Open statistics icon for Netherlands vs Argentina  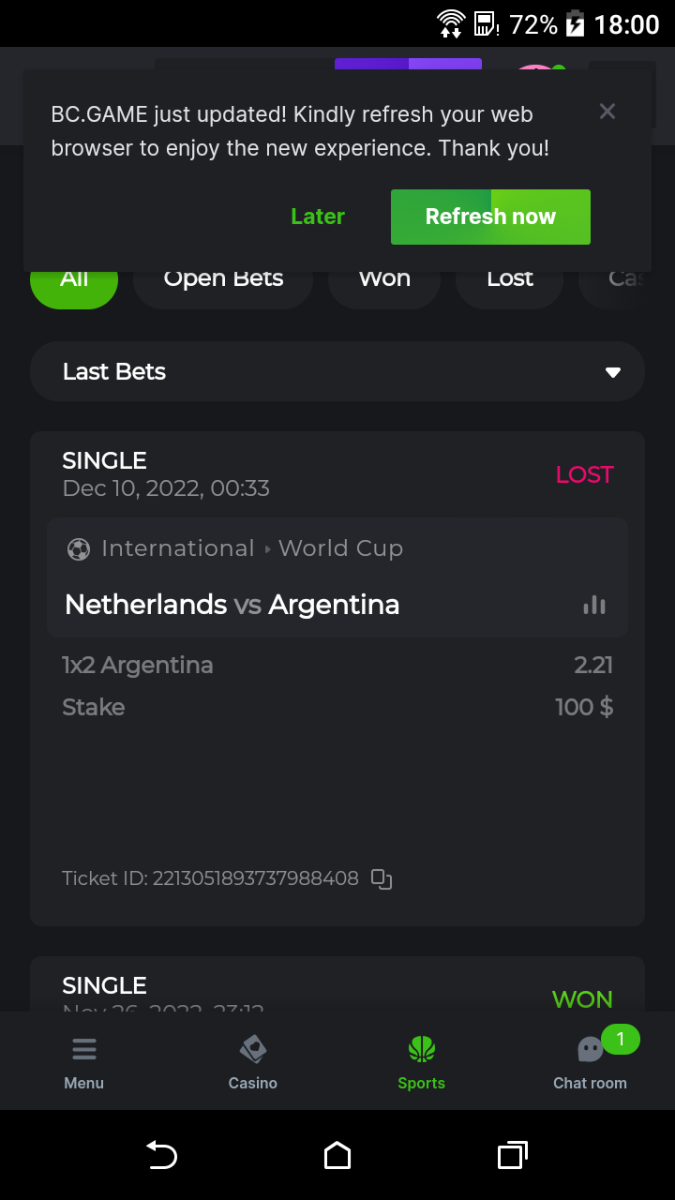pos(594,605)
